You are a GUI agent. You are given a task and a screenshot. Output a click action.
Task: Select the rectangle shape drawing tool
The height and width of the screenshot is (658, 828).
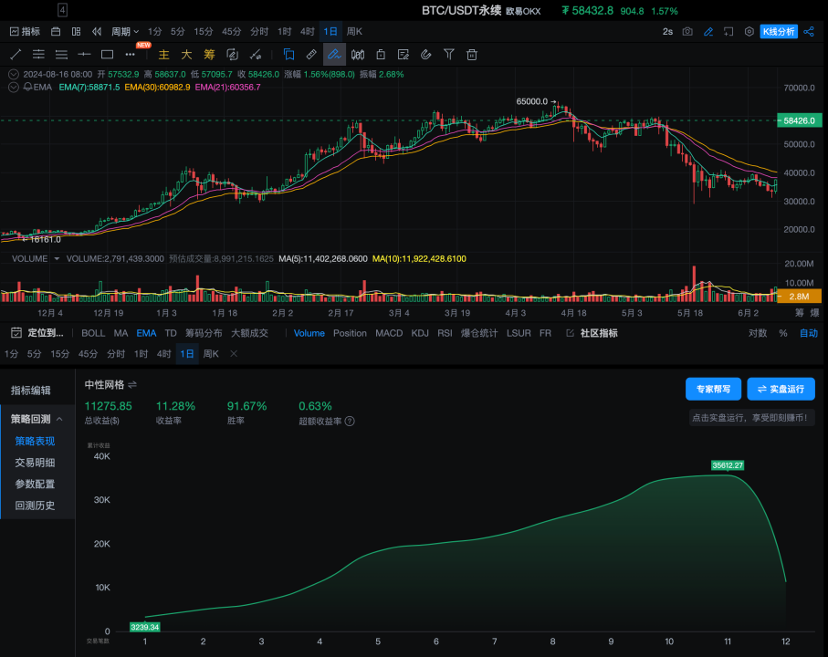click(x=107, y=54)
